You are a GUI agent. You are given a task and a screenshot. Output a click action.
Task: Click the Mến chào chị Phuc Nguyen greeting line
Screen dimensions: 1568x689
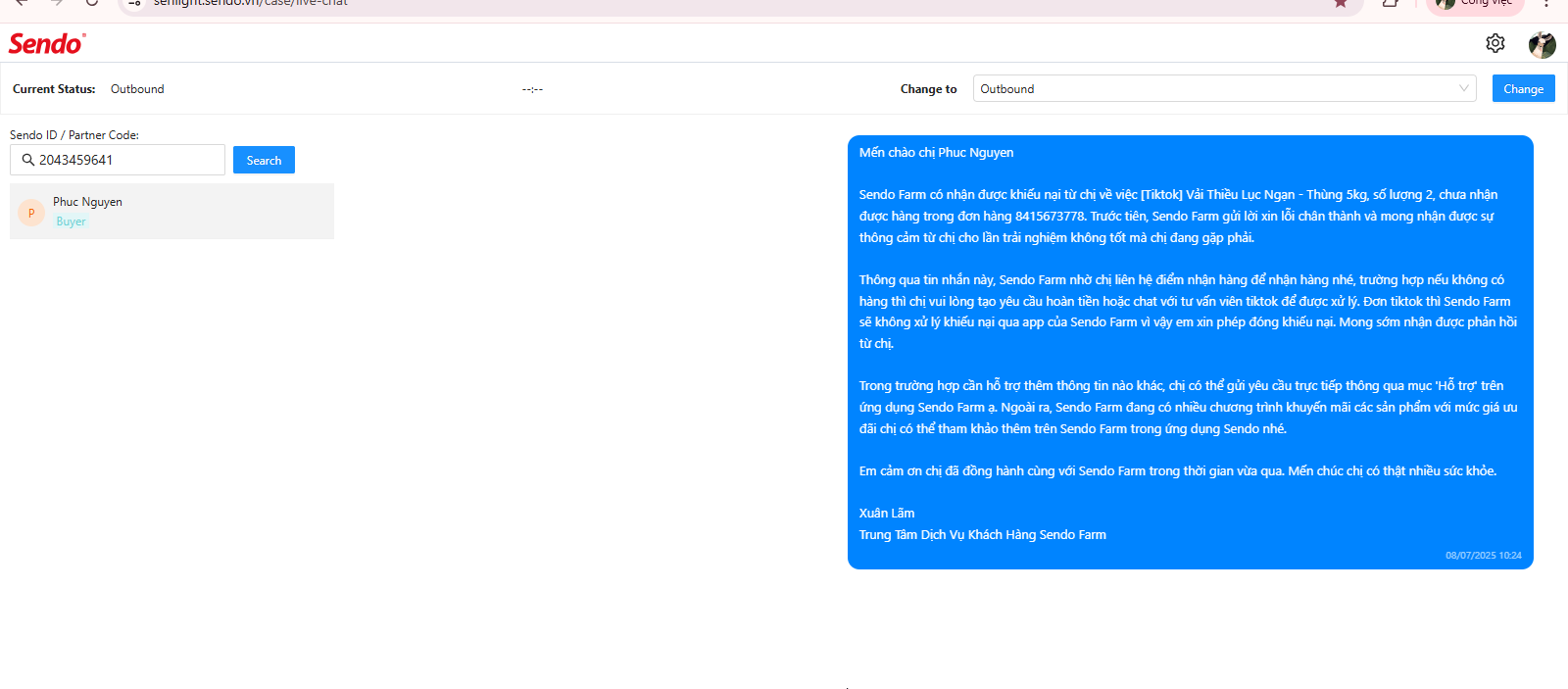(936, 153)
